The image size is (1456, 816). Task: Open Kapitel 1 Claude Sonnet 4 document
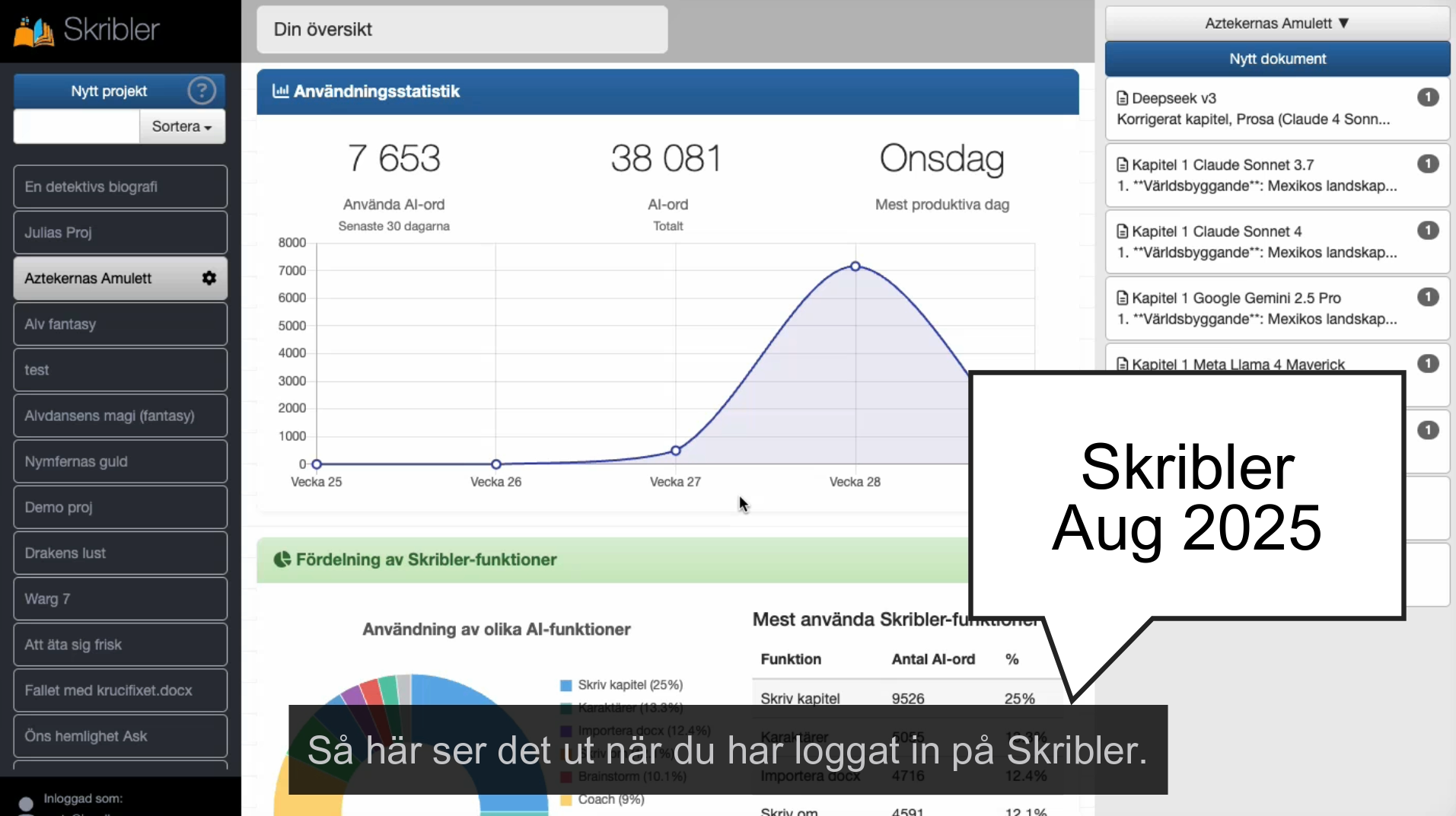pos(1277,242)
